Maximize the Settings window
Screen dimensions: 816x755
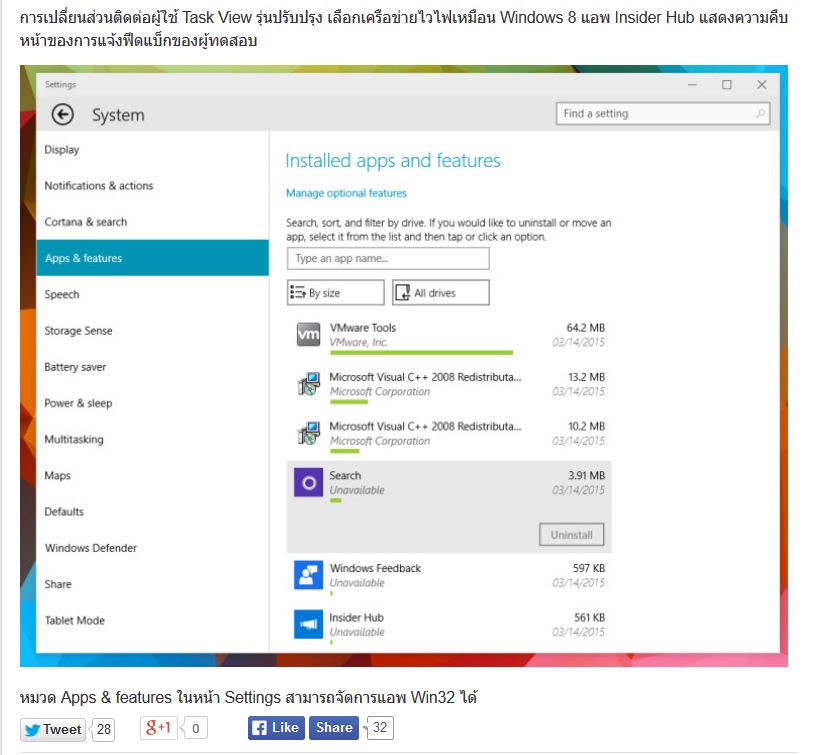point(726,85)
